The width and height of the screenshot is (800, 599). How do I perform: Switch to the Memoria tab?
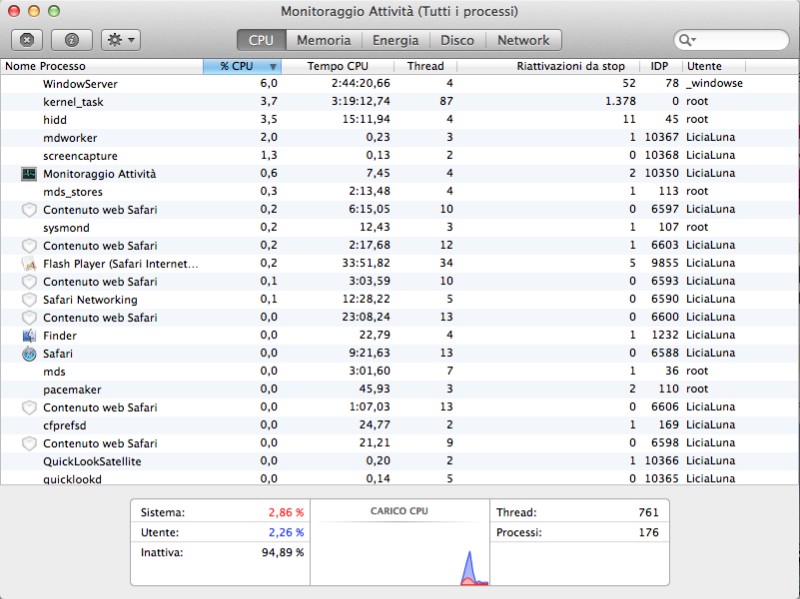tap(324, 40)
